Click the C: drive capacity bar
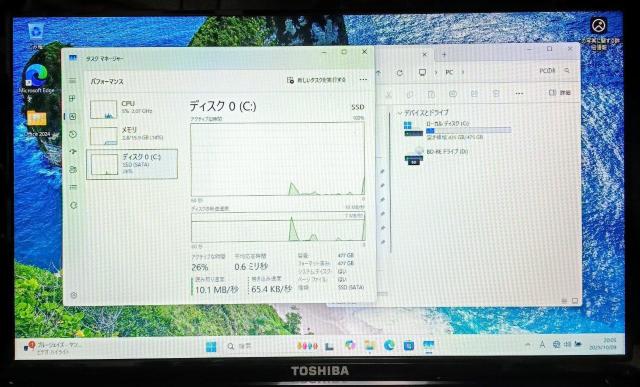 (469, 130)
